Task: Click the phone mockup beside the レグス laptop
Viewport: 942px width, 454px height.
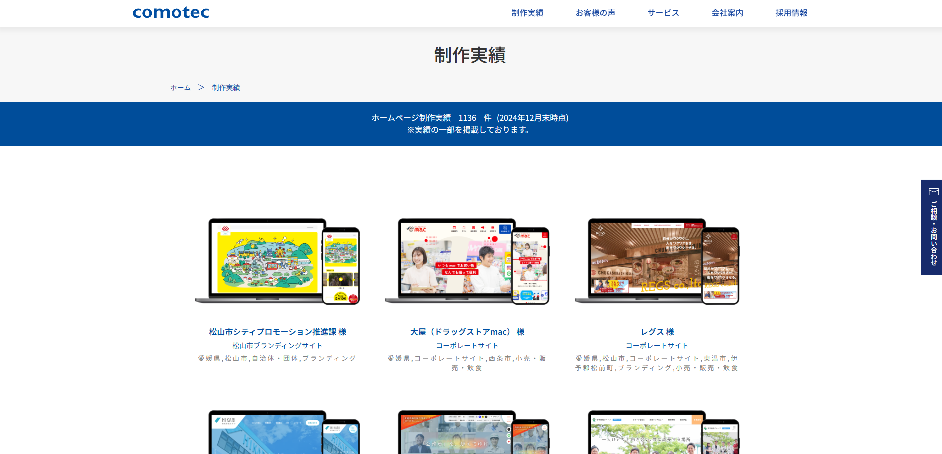Action: [720, 265]
